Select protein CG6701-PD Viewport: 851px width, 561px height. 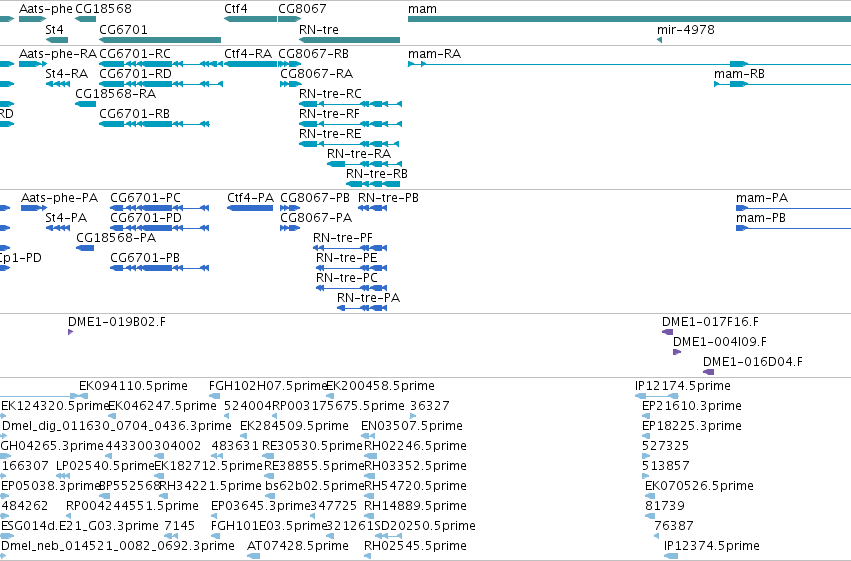(160, 228)
